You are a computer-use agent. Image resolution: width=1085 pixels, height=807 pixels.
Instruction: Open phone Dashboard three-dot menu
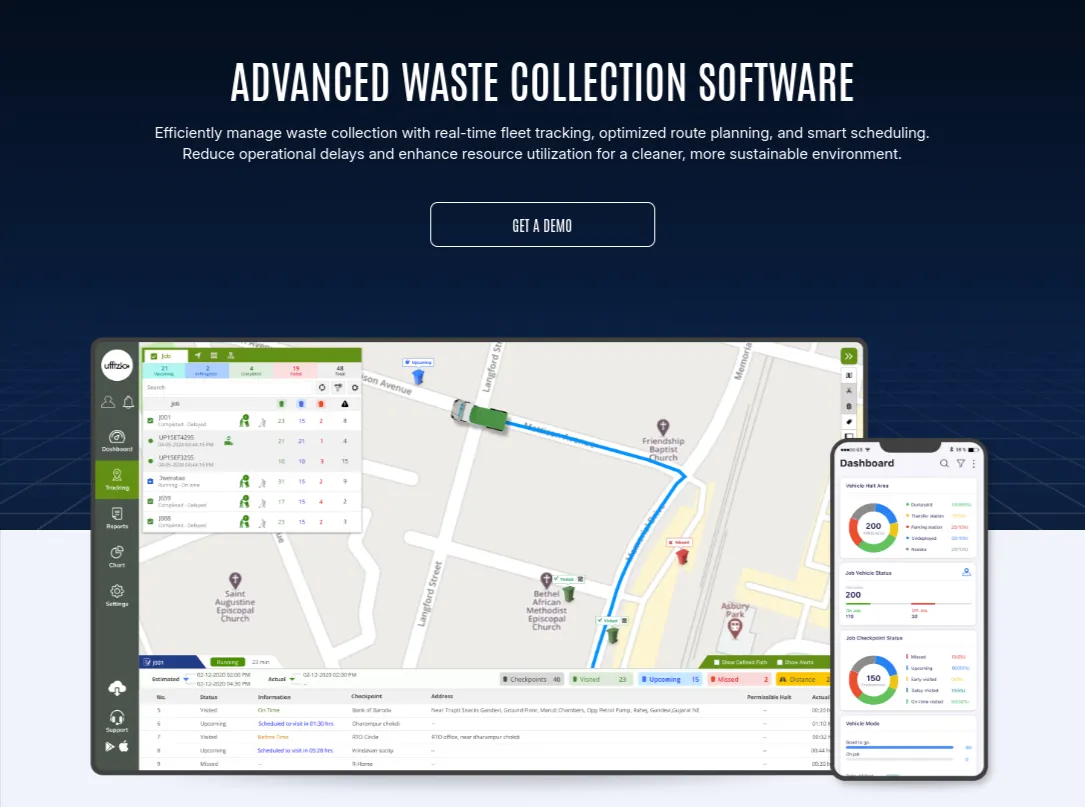[974, 463]
